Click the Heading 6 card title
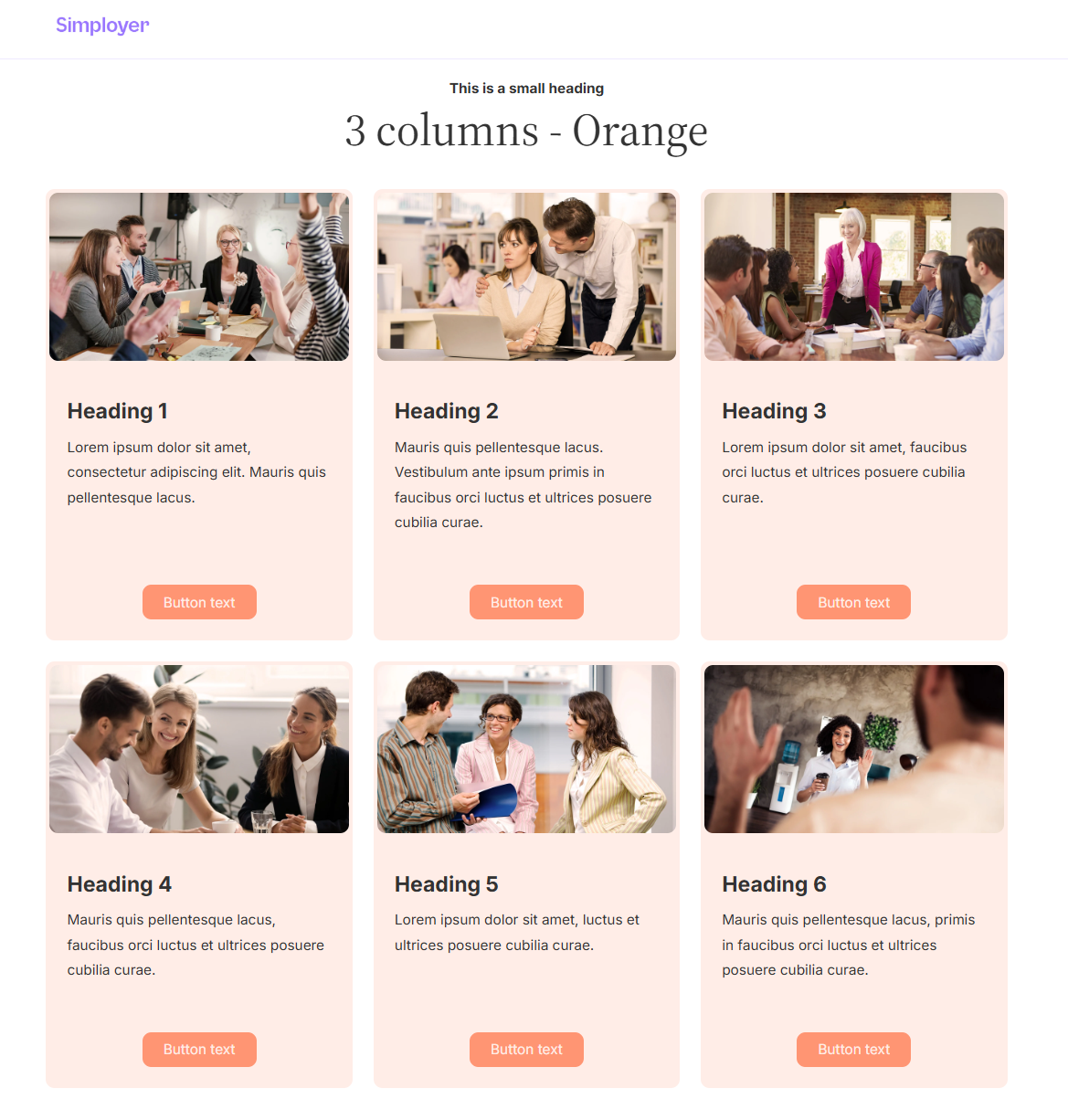This screenshot has height=1120, width=1068. pyautogui.click(x=774, y=884)
